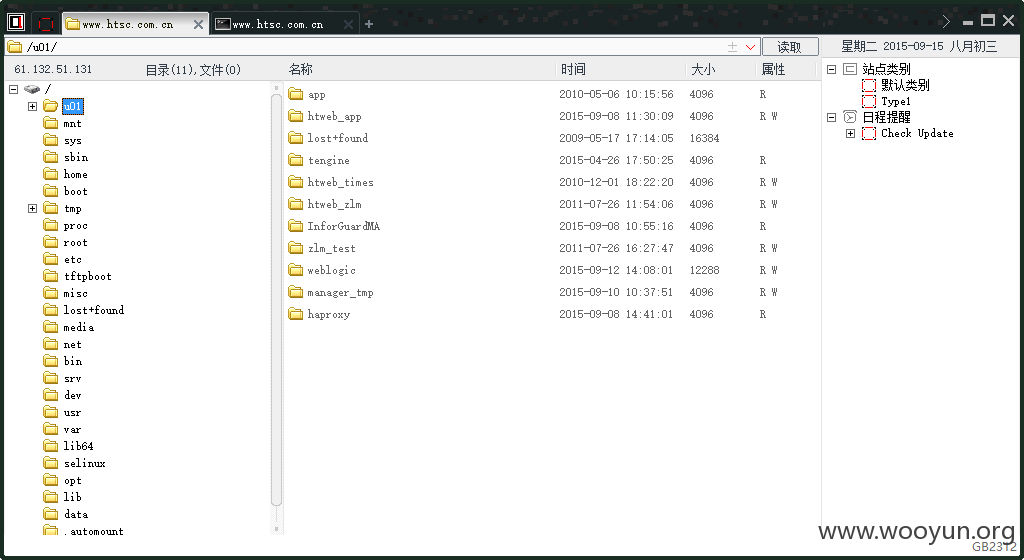Add a new tab with plus button
Screen dimensions: 1024x560
(x=369, y=24)
